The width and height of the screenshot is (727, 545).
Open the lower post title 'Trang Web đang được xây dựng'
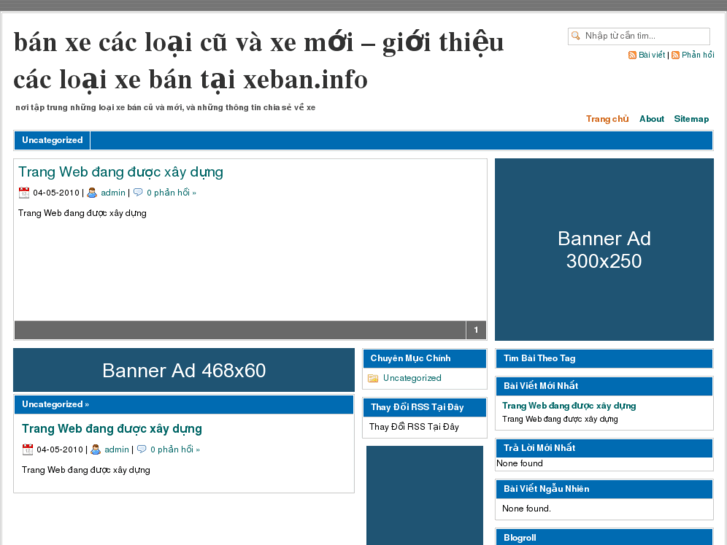tap(112, 429)
